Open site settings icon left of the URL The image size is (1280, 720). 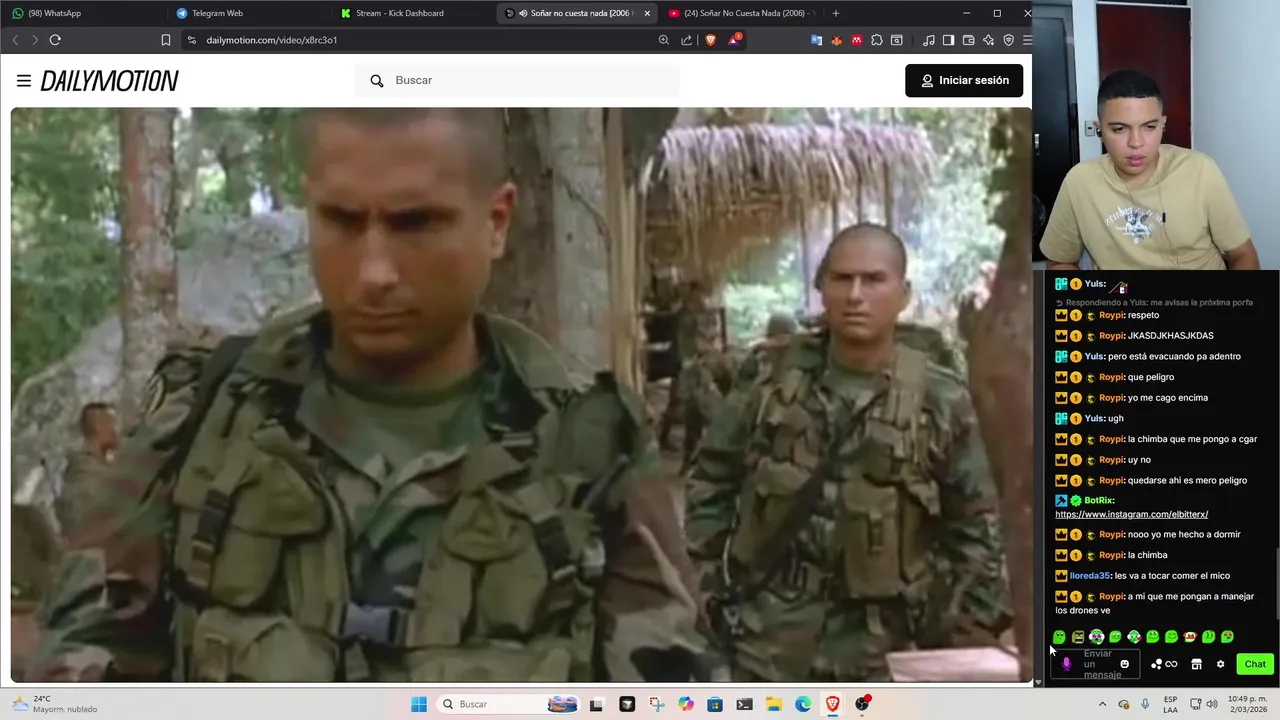point(192,40)
